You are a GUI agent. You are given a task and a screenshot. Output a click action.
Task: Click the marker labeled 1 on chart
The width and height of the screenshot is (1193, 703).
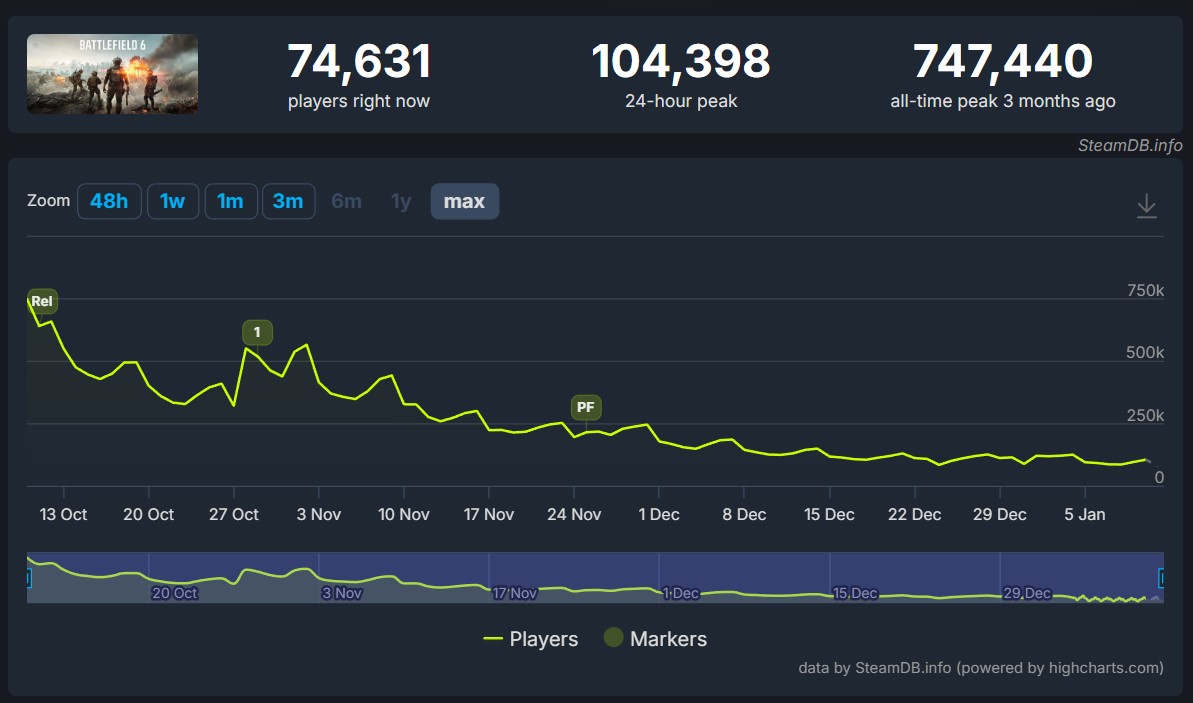(257, 332)
